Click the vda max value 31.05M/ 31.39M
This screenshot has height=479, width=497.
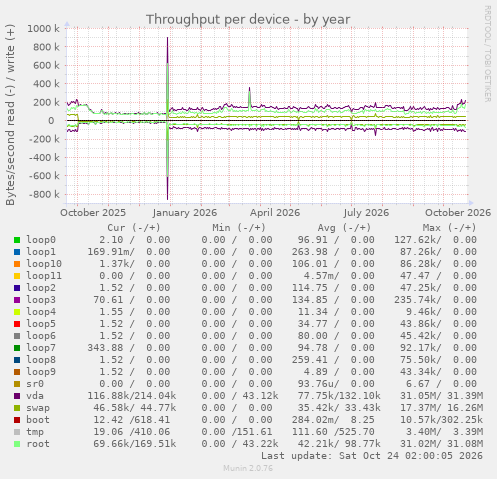[442, 396]
